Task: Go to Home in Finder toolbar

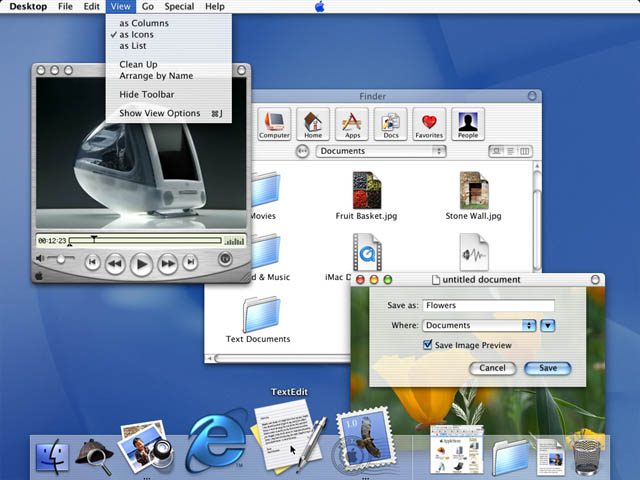Action: [x=313, y=123]
